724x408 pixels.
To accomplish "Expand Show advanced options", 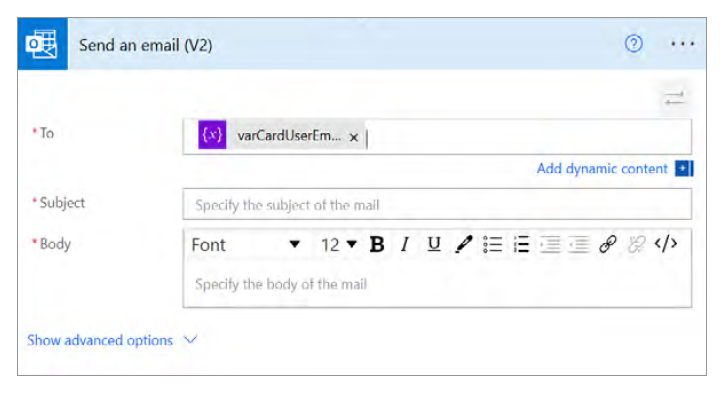I will click(x=112, y=340).
